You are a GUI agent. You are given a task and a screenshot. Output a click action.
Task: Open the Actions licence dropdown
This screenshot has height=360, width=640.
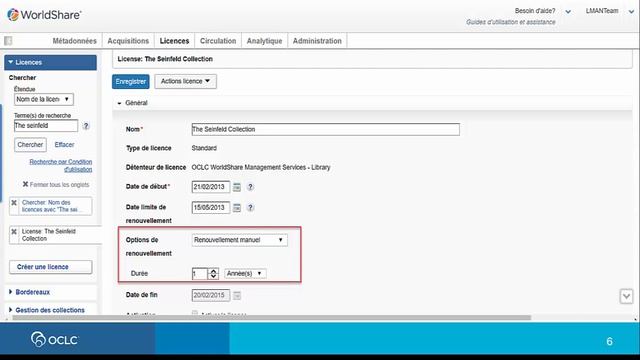click(x=185, y=81)
